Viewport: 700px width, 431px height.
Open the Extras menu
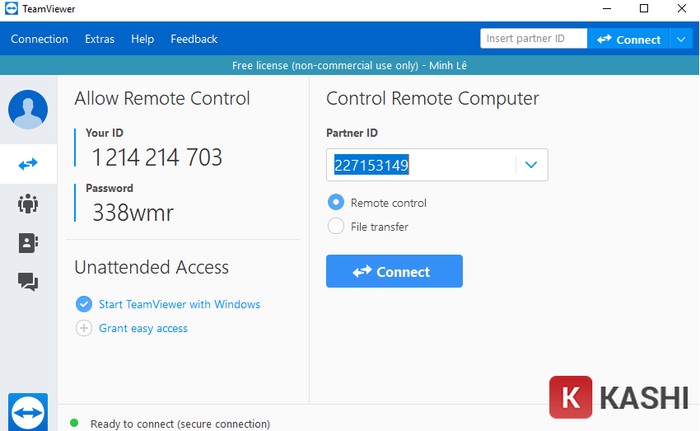pos(100,39)
